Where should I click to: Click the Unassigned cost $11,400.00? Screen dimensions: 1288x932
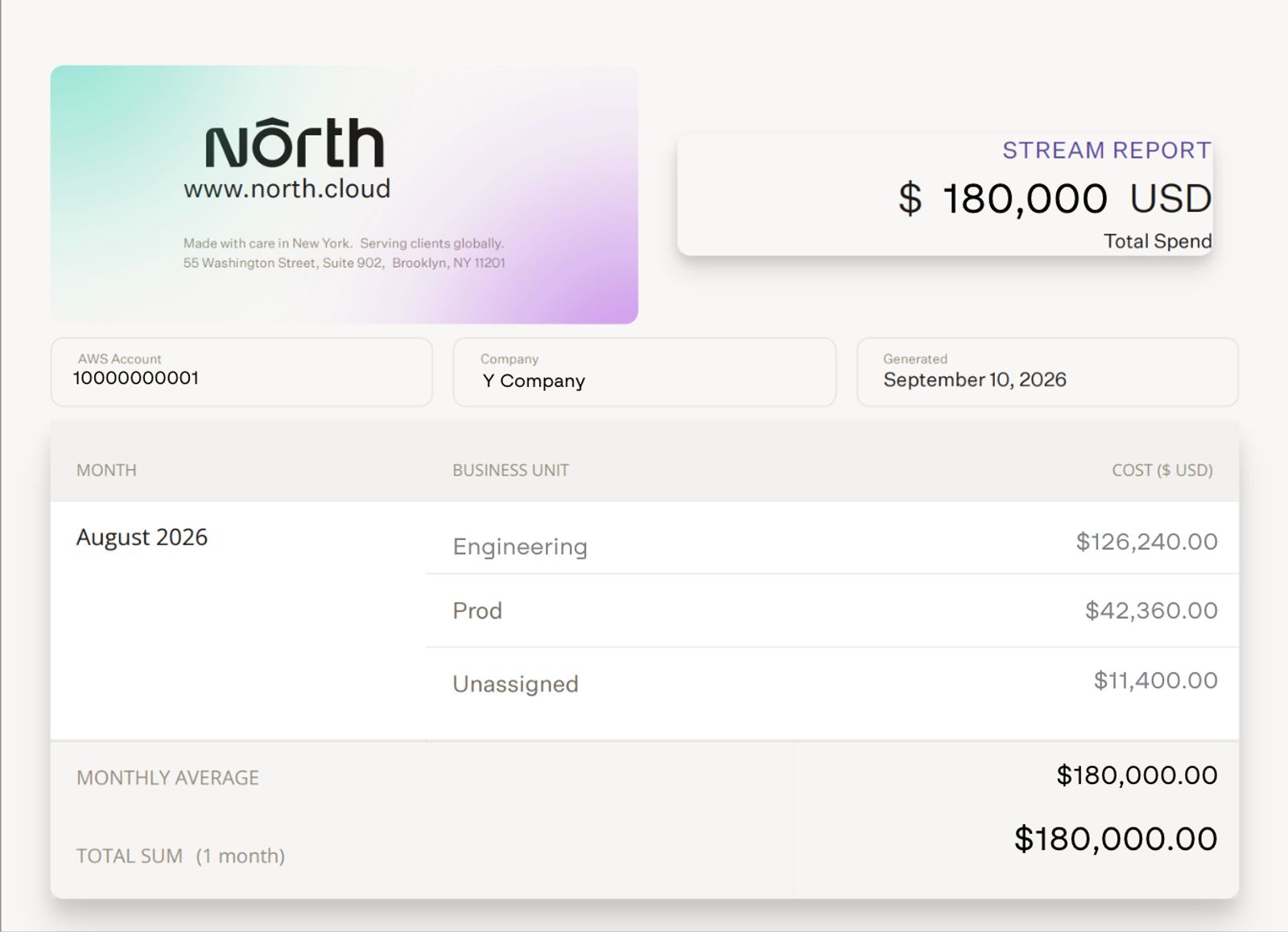(x=1155, y=680)
